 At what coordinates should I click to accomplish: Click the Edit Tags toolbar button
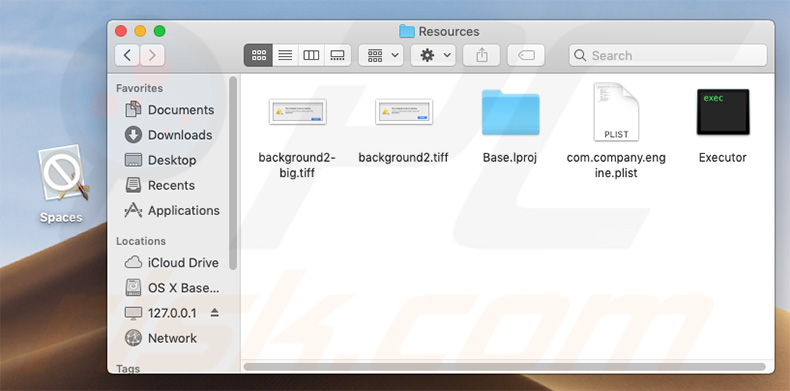tap(526, 55)
